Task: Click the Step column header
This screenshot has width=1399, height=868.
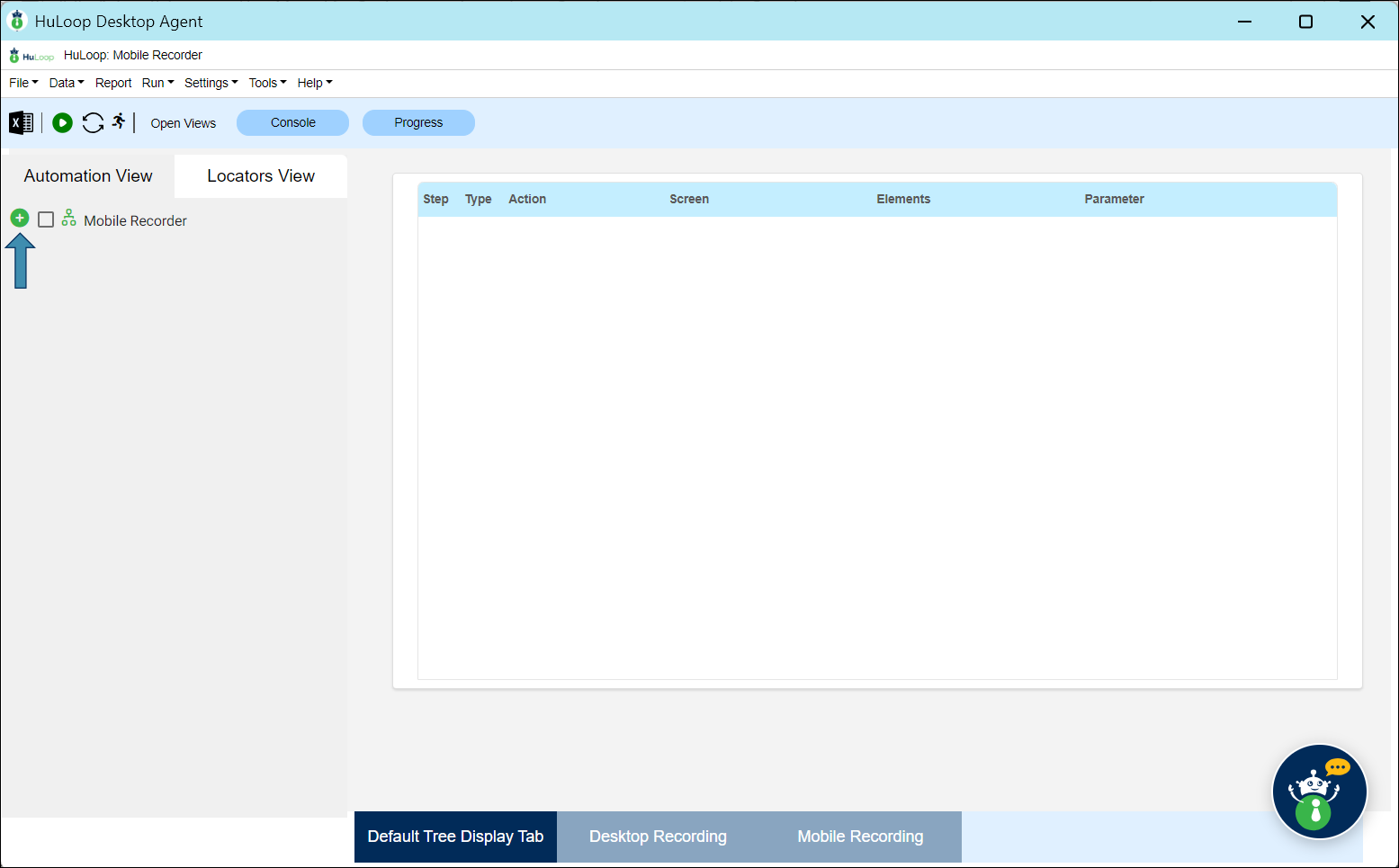Action: (435, 199)
